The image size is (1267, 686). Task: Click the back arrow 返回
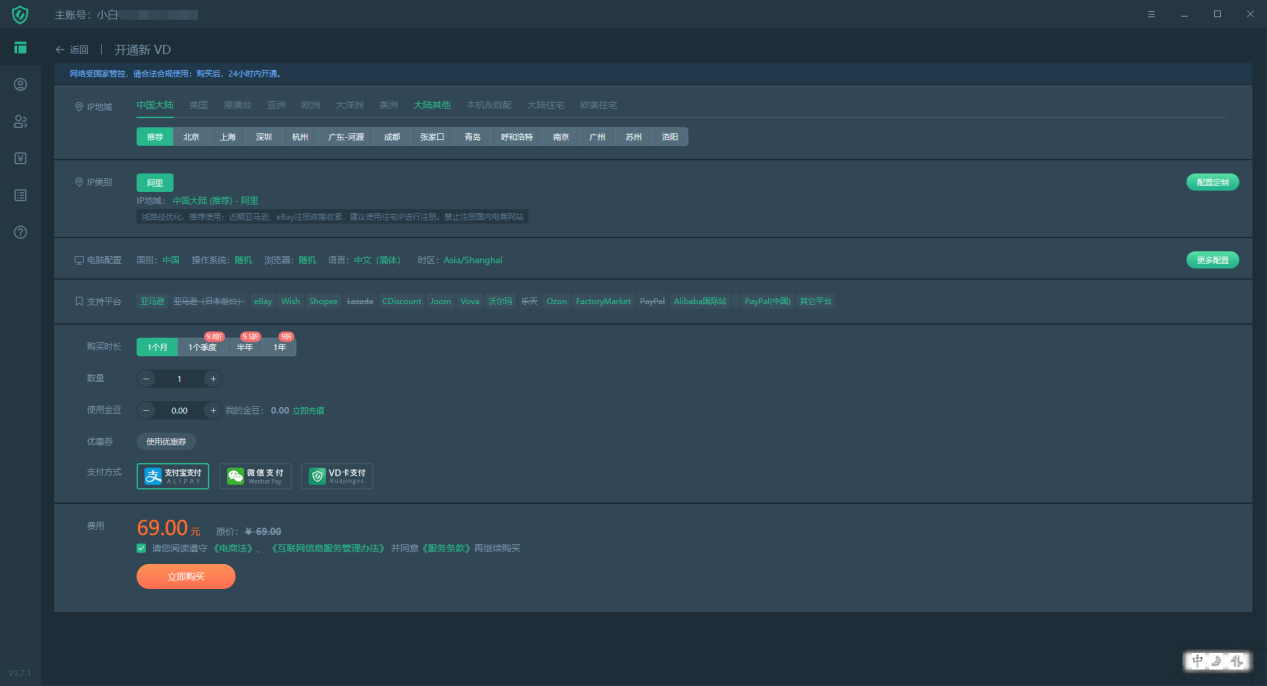[x=72, y=49]
